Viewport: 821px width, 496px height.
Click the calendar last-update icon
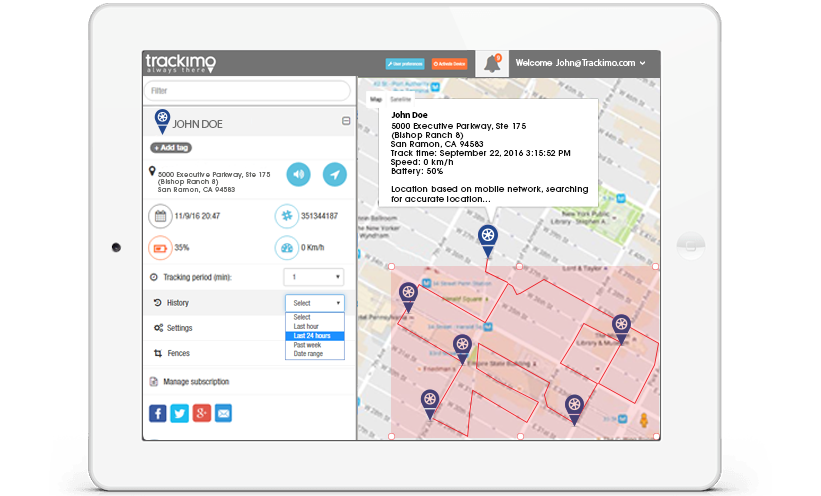click(x=160, y=216)
